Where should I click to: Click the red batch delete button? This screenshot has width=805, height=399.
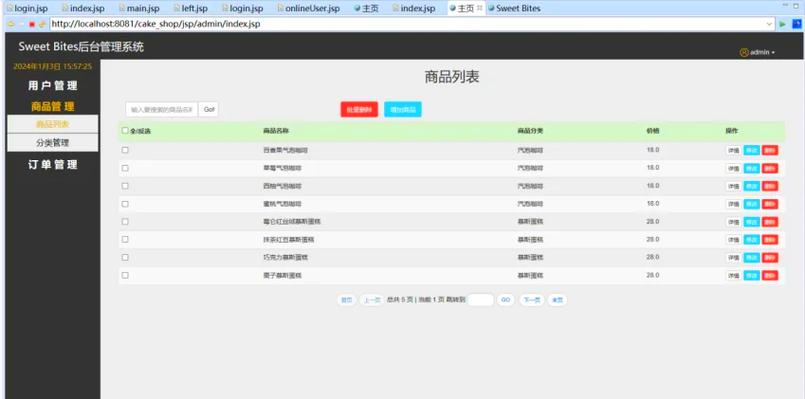point(359,109)
